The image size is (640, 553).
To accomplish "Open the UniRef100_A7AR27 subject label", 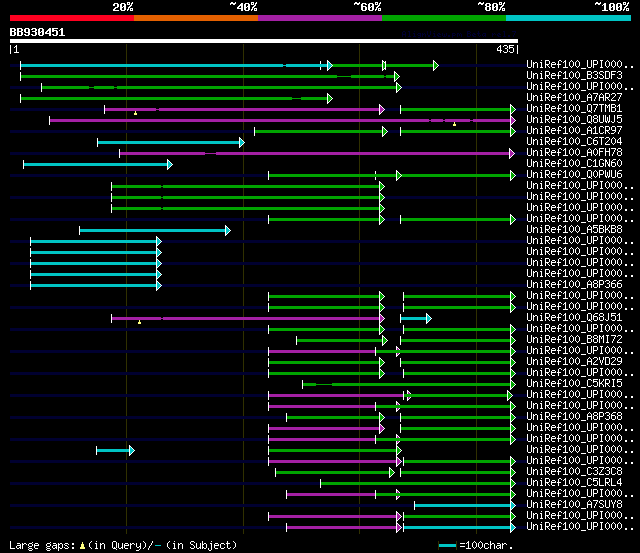I will point(574,97).
